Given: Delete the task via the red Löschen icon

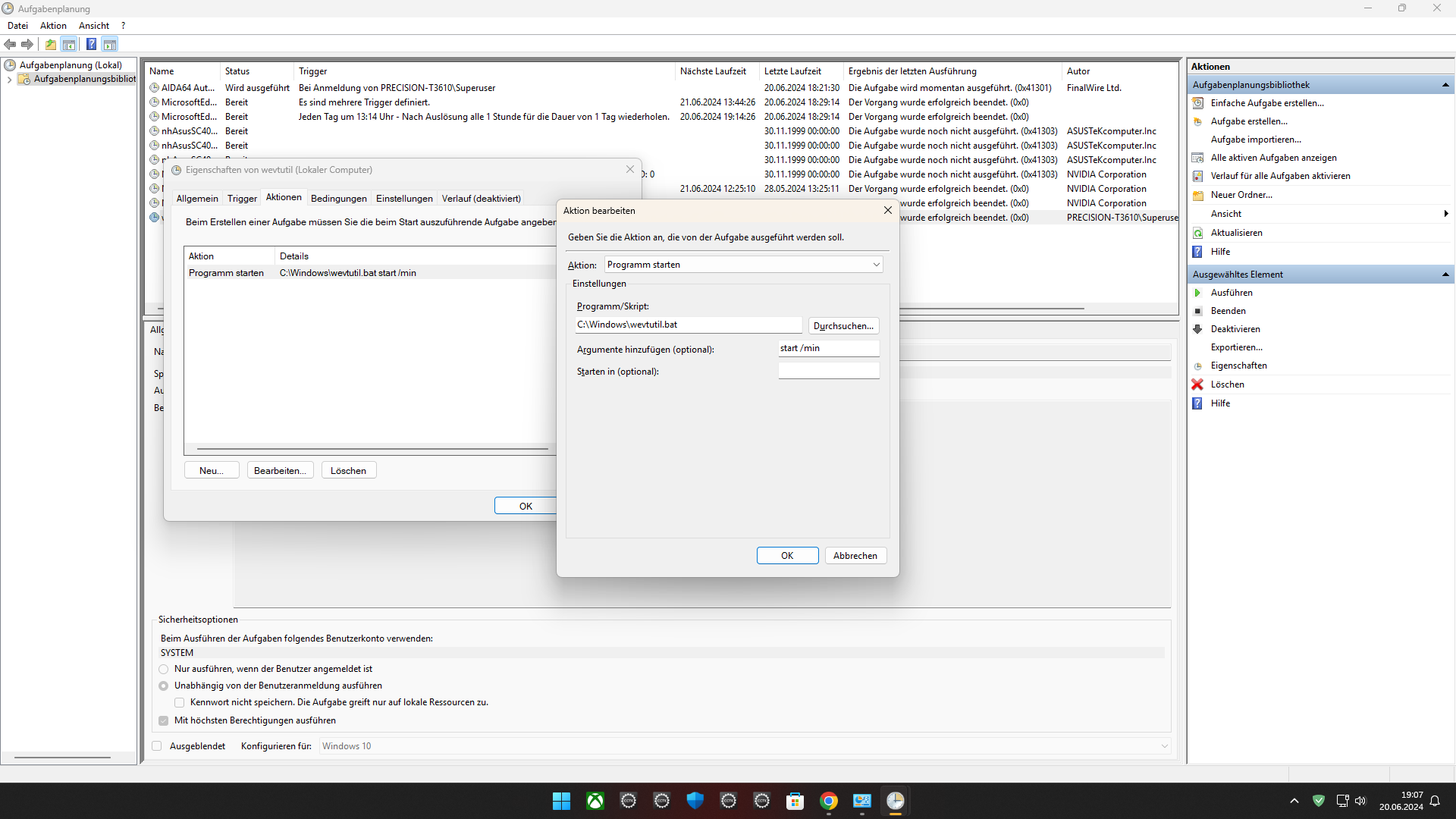Looking at the screenshot, I should coord(1197,384).
